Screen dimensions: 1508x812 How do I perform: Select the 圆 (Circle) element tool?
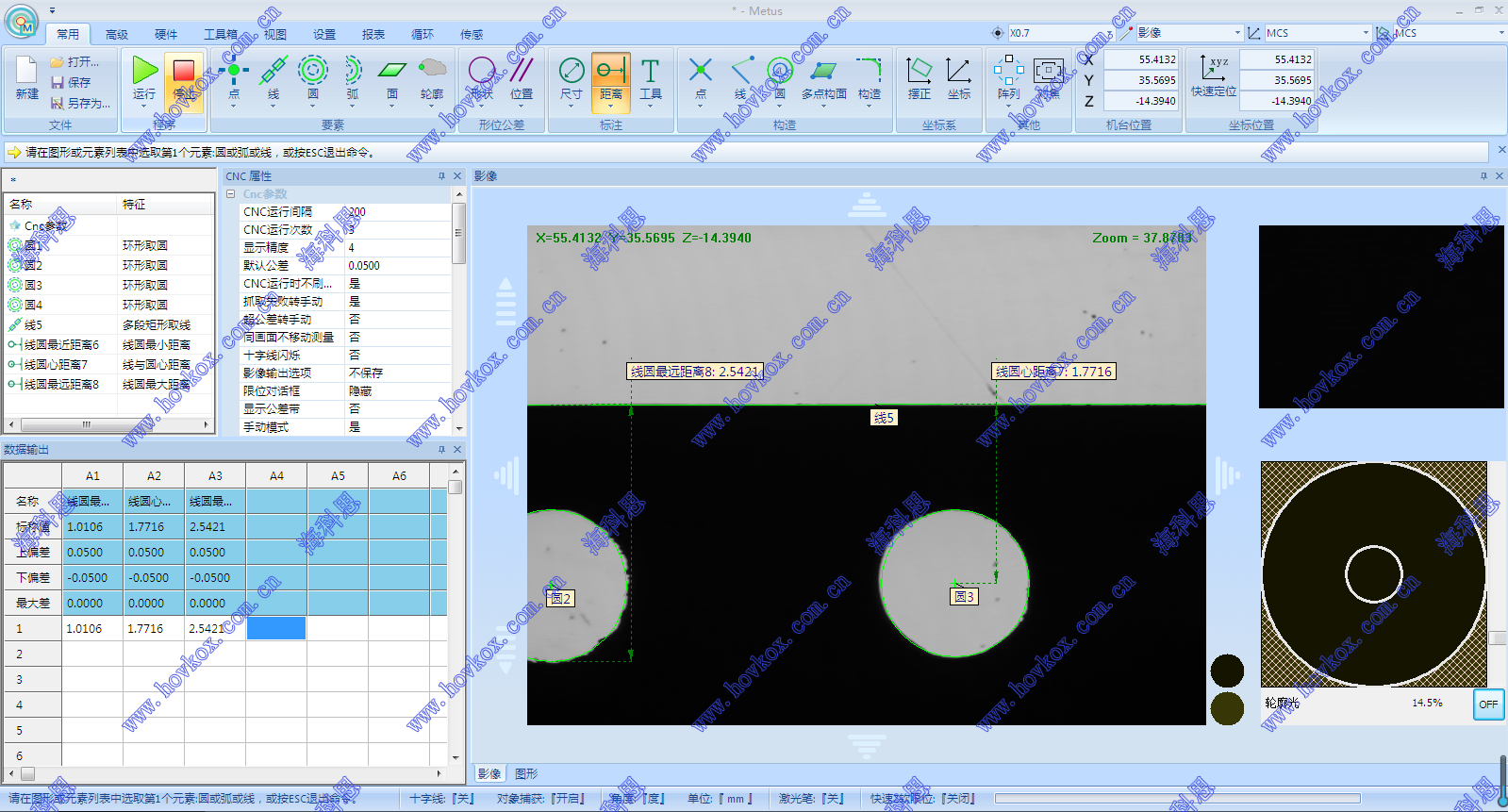tap(312, 72)
